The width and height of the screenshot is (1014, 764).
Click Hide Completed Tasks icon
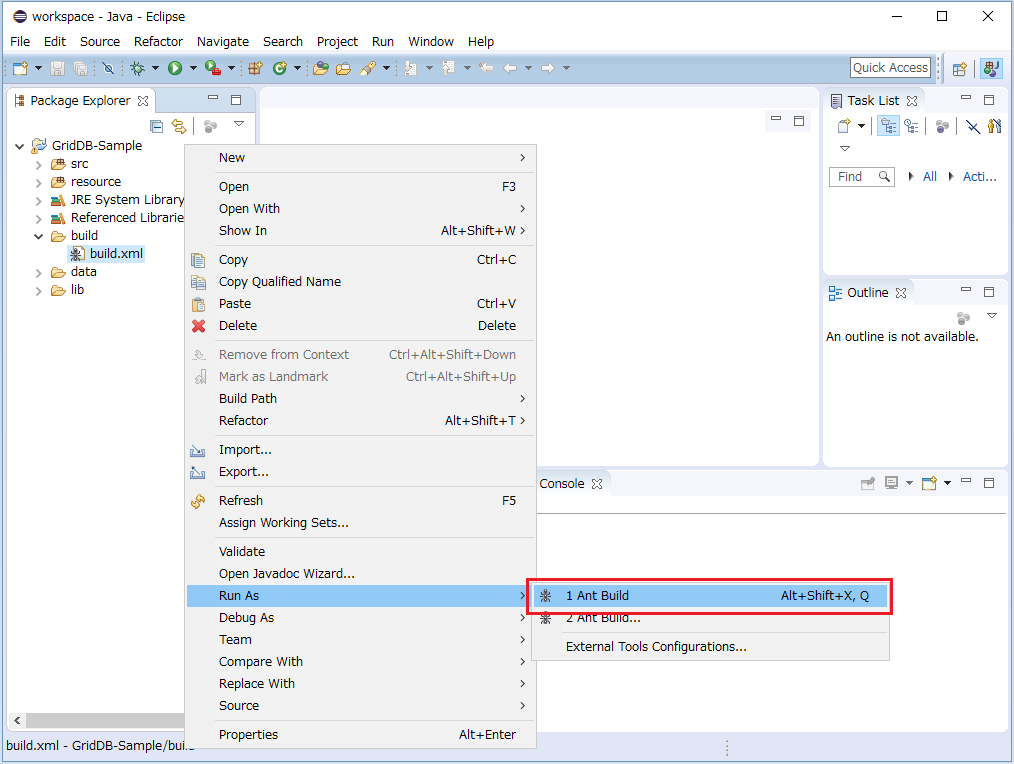tap(973, 126)
